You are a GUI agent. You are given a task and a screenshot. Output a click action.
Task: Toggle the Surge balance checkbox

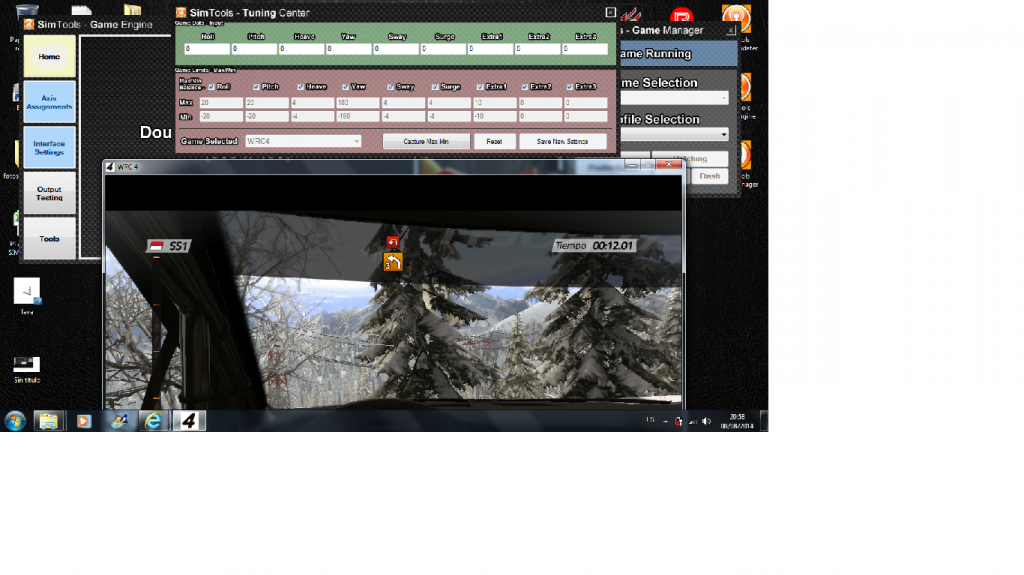[435, 87]
